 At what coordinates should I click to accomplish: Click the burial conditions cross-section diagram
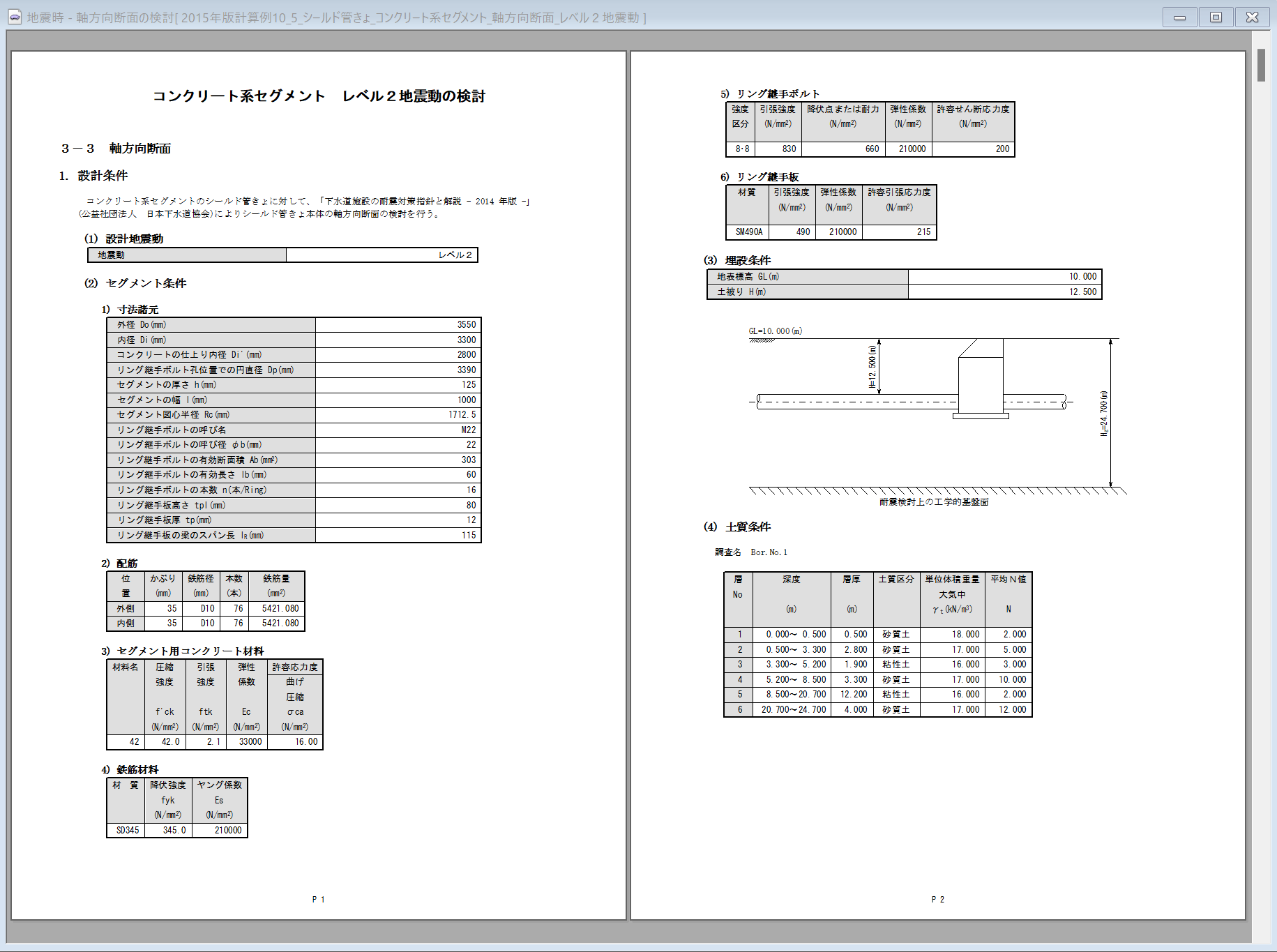click(x=935, y=415)
